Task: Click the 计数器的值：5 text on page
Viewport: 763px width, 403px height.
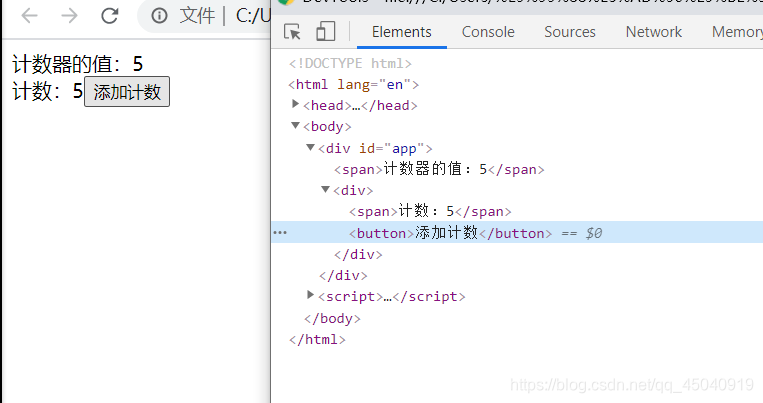Action: pyautogui.click(x=77, y=64)
